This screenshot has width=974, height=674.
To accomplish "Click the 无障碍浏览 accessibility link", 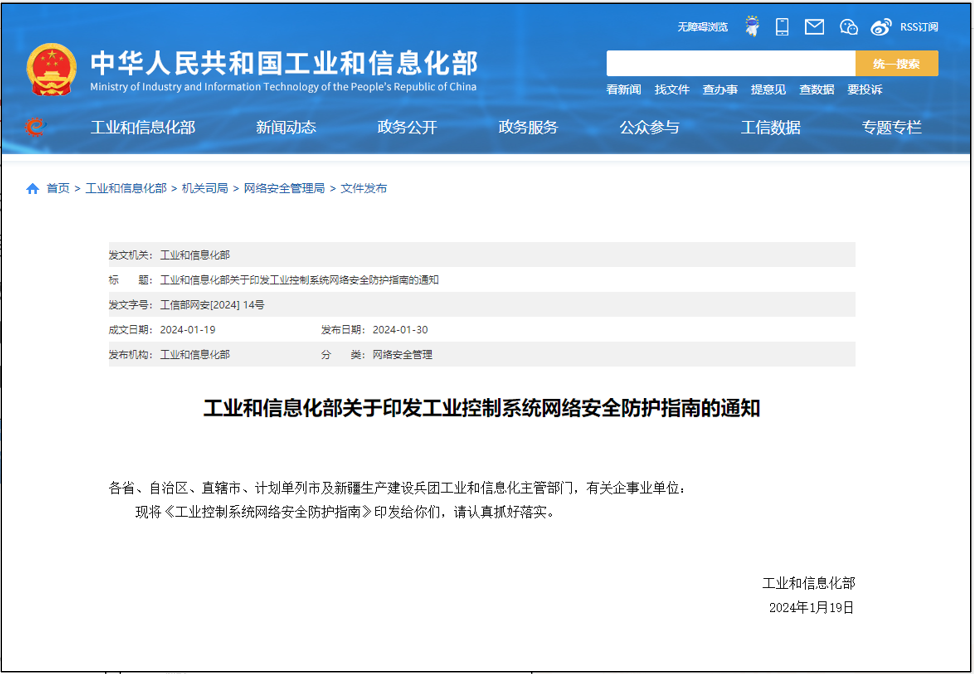I will 702,27.
